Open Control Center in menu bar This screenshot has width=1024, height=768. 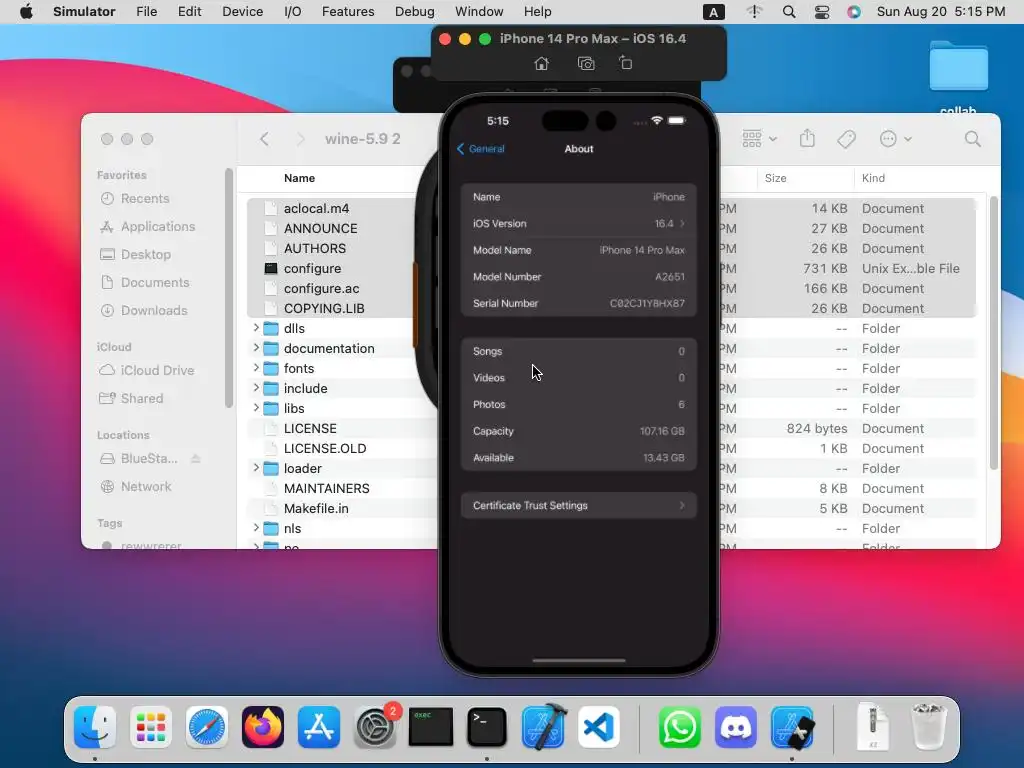[822, 12]
